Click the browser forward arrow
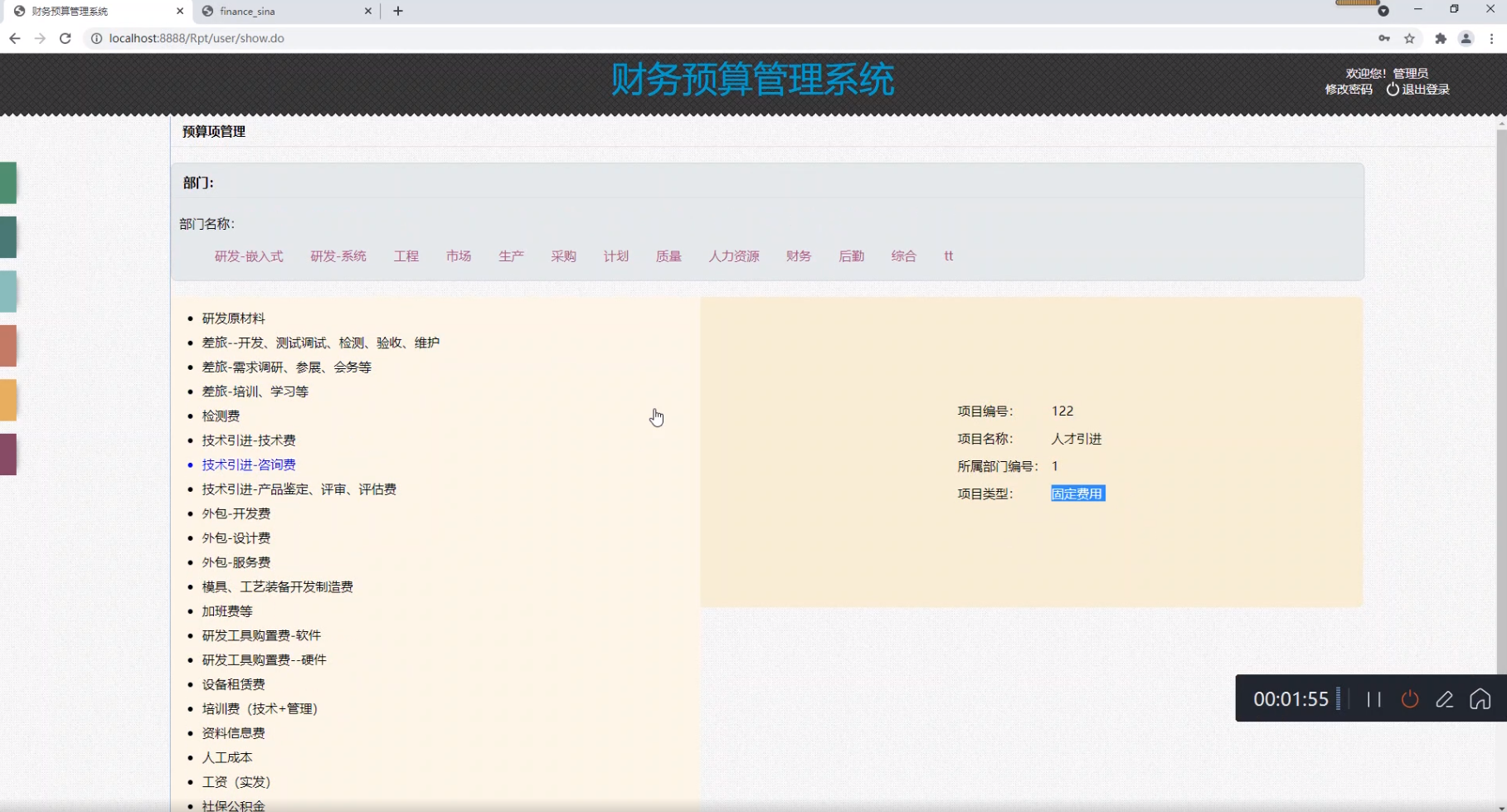This screenshot has height=812, width=1507. click(40, 38)
